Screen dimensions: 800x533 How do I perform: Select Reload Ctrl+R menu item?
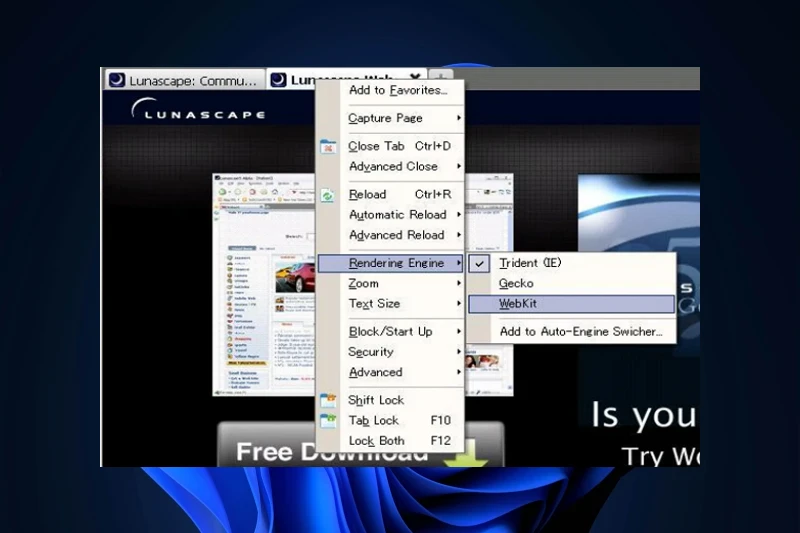391,195
